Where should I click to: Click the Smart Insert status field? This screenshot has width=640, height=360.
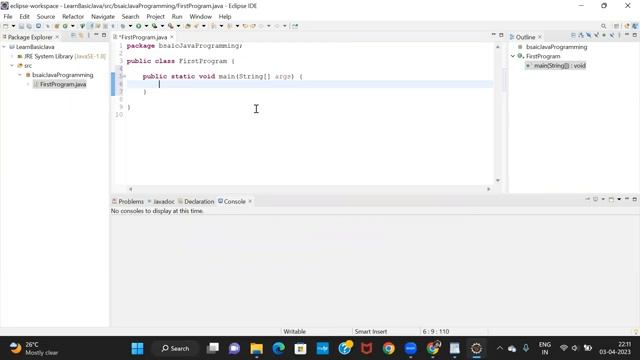371,332
